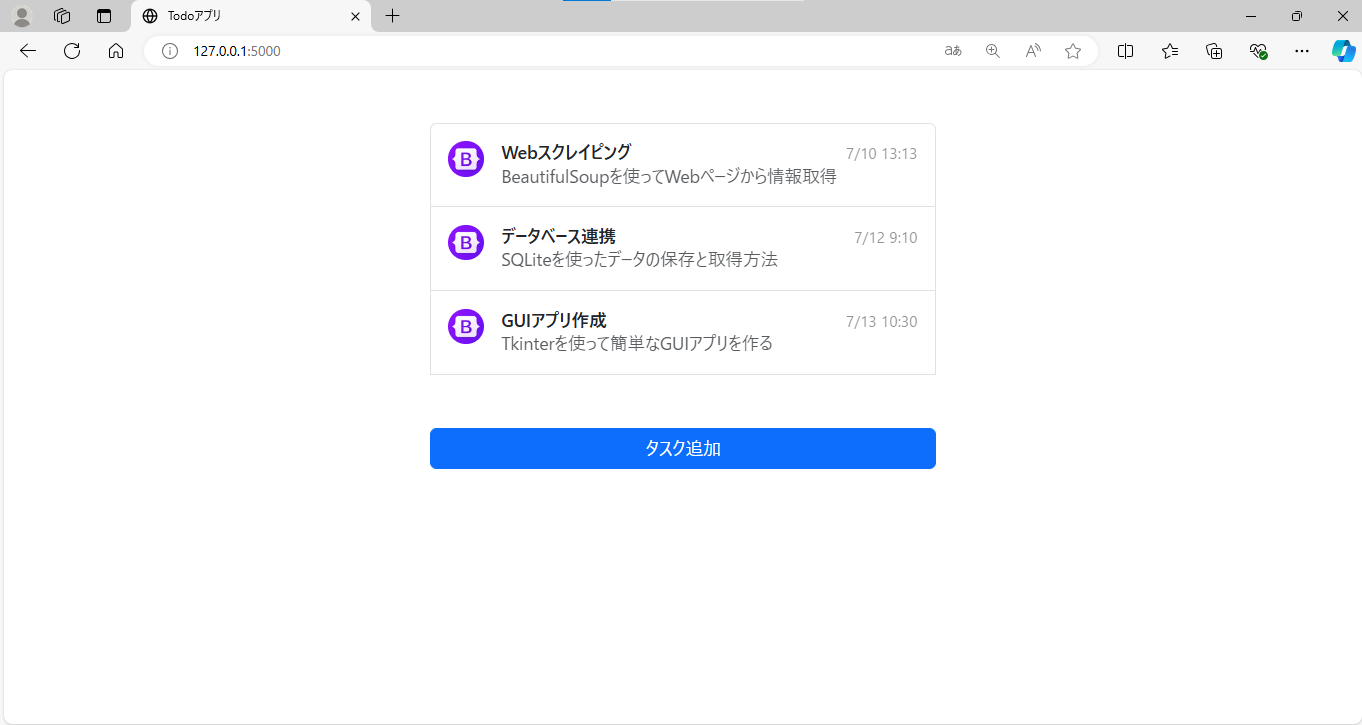Open the Copilot sidebar
The width and height of the screenshot is (1362, 725).
[1343, 50]
